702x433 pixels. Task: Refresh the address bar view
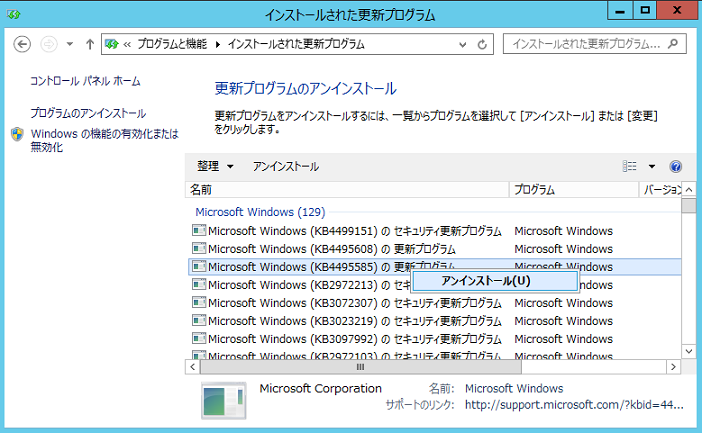coord(482,44)
